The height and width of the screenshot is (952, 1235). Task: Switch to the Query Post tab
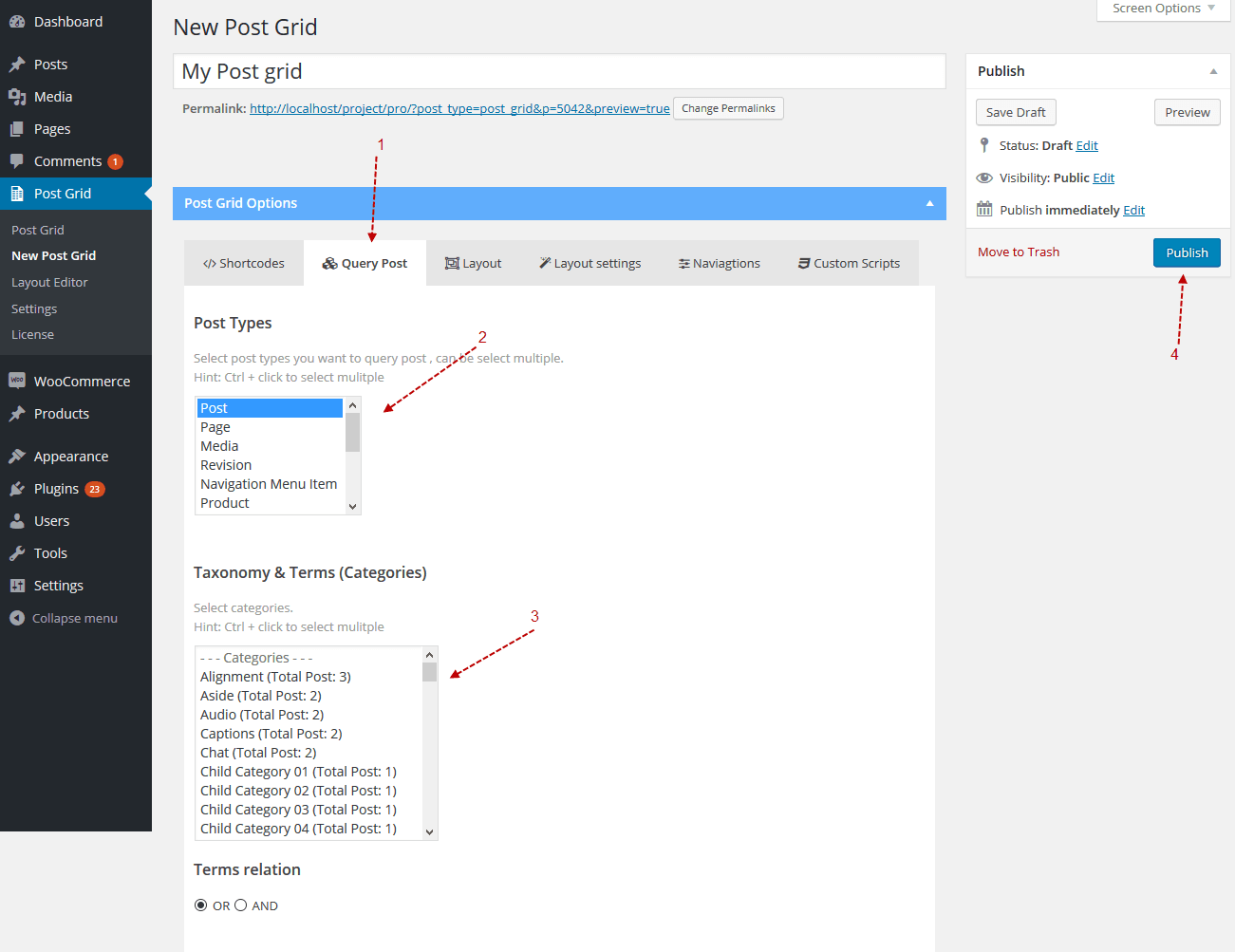tap(365, 264)
